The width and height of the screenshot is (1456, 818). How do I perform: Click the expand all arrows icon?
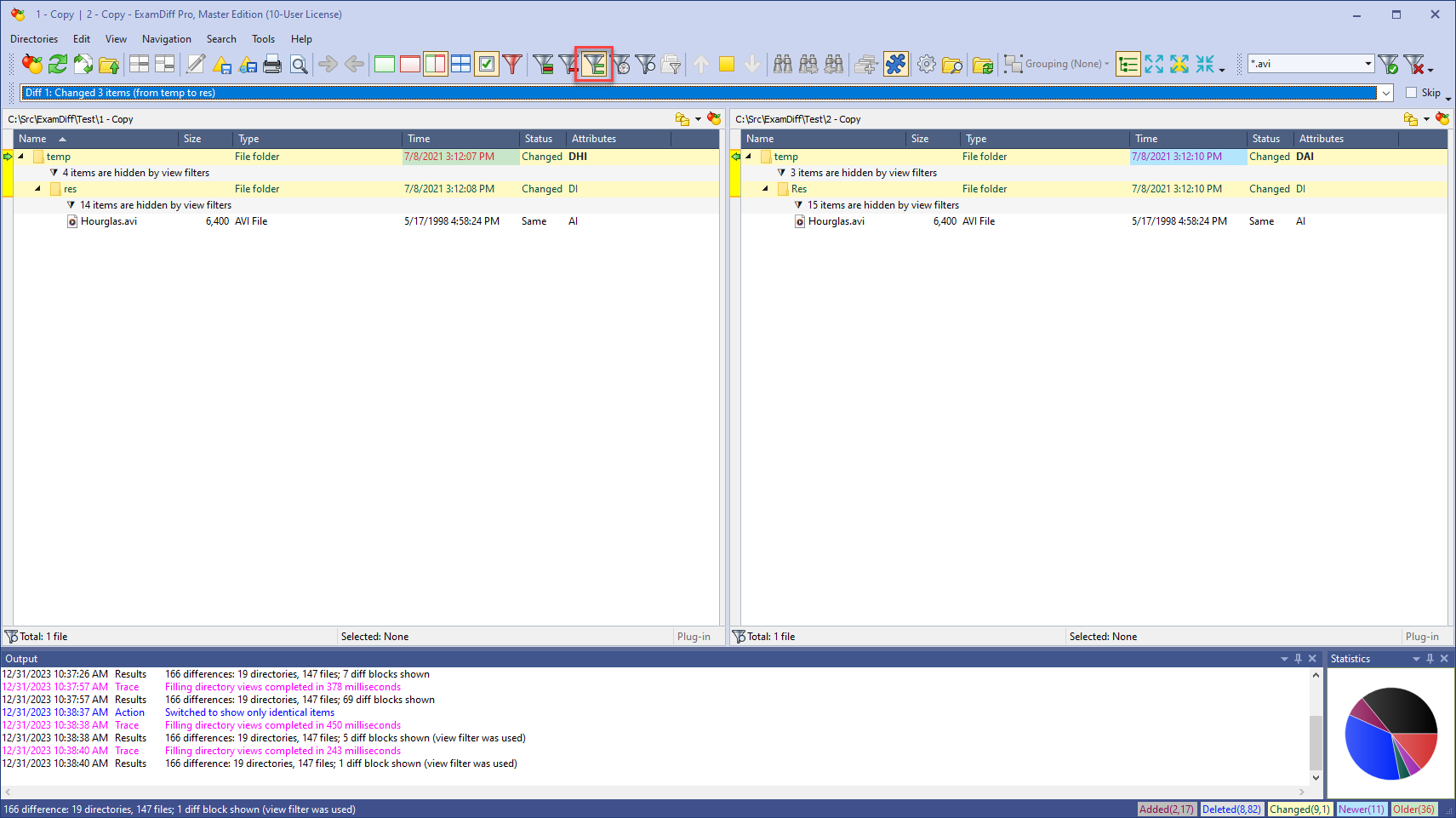point(1154,64)
